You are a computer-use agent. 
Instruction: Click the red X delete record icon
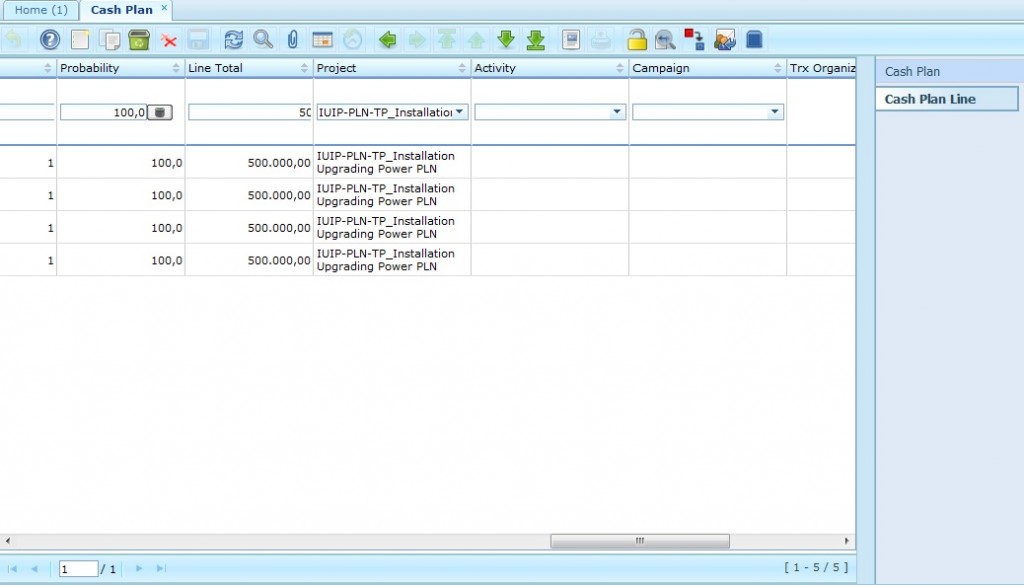coord(169,40)
